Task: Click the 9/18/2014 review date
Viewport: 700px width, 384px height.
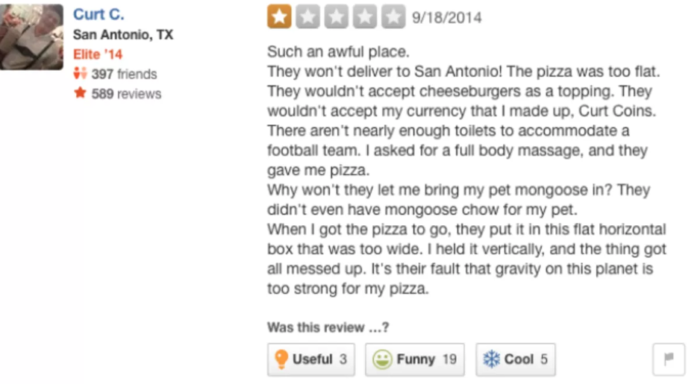Action: pos(446,17)
